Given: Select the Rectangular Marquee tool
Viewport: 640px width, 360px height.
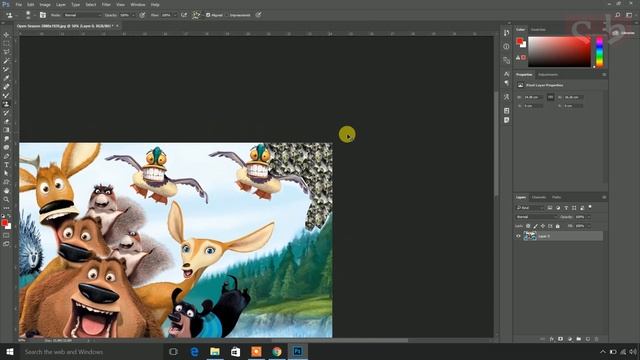Looking at the screenshot, I should [x=6, y=43].
